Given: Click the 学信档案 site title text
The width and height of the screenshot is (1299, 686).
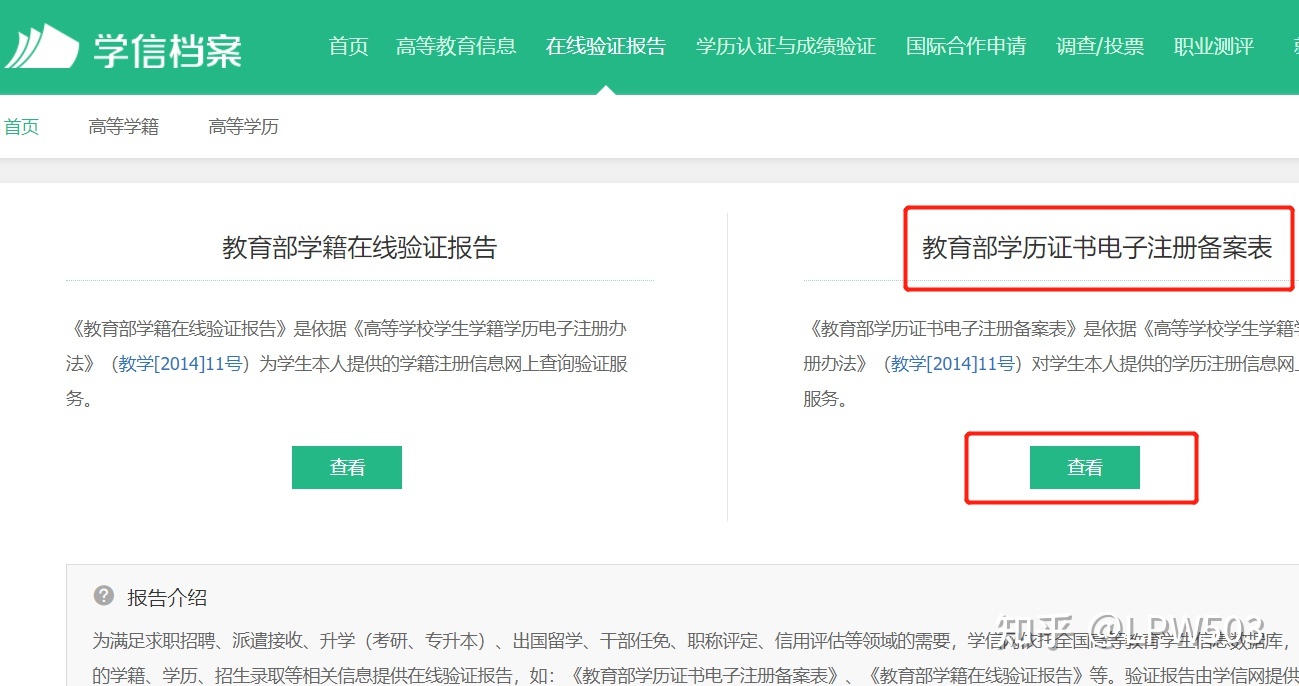Looking at the screenshot, I should (168, 49).
